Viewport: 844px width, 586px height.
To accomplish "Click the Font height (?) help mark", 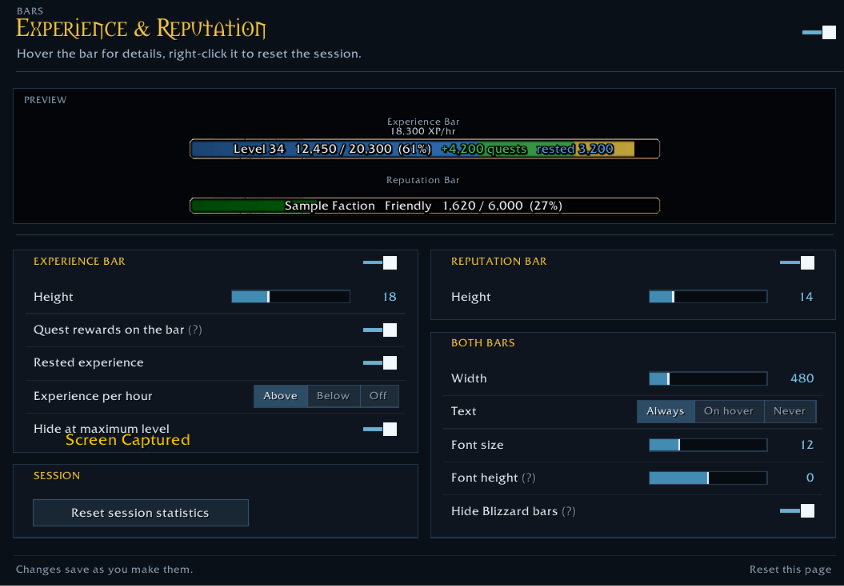I will click(x=529, y=478).
